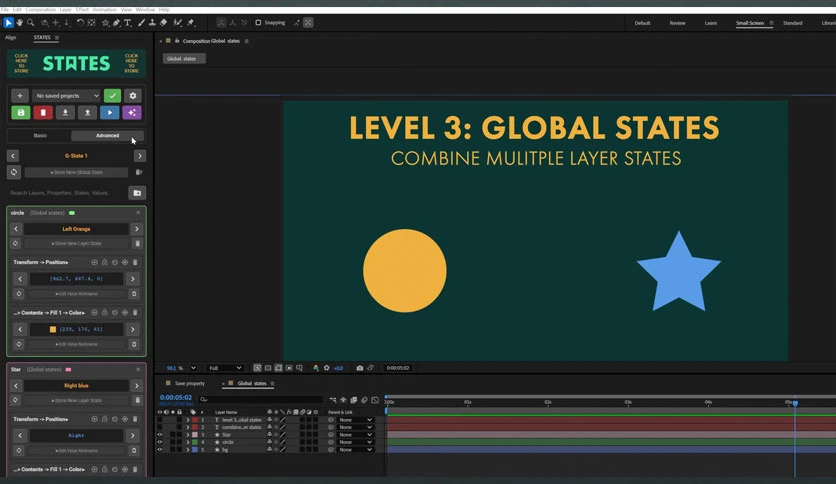The height and width of the screenshot is (484, 836).
Task: Switch to the Review workspace
Action: [x=678, y=23]
